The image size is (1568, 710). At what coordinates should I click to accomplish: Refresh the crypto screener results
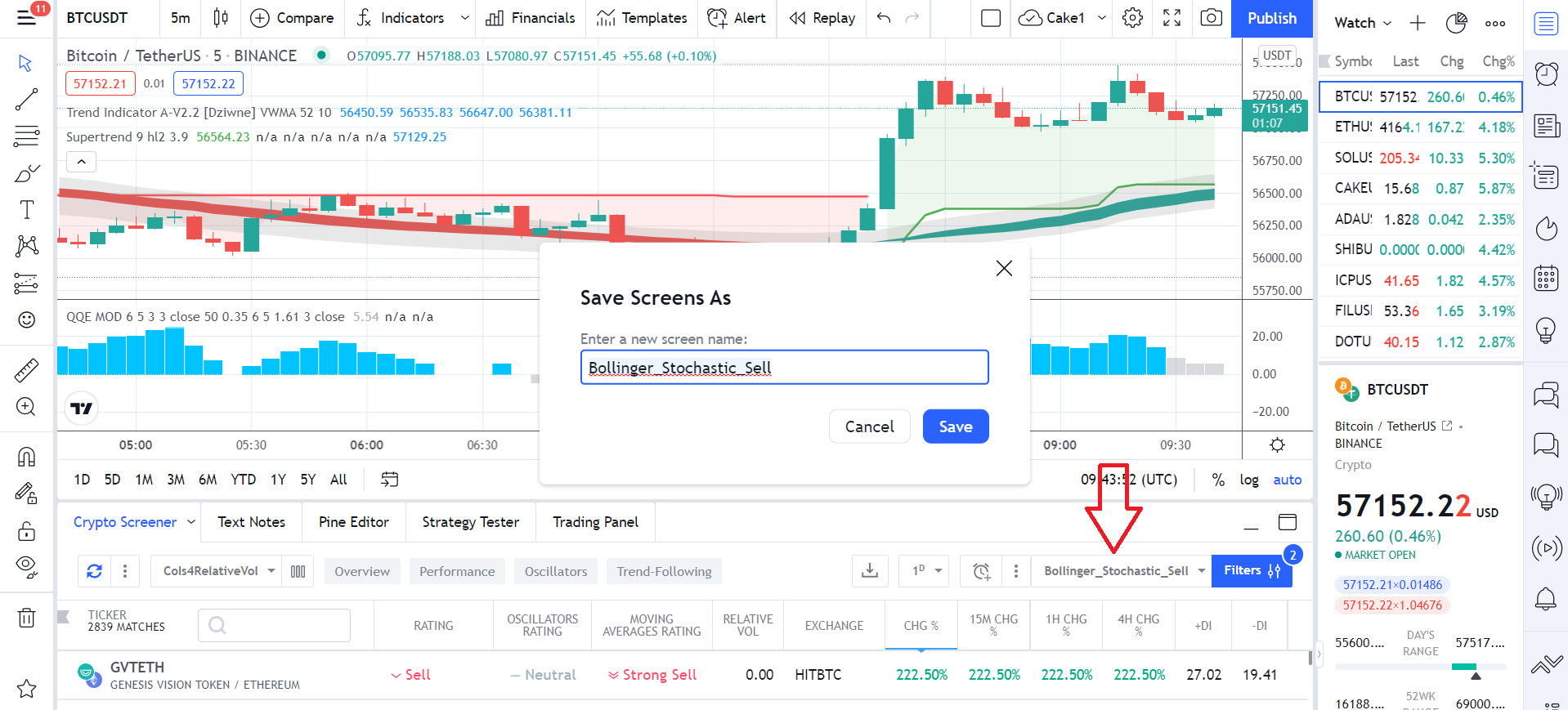[x=95, y=571]
